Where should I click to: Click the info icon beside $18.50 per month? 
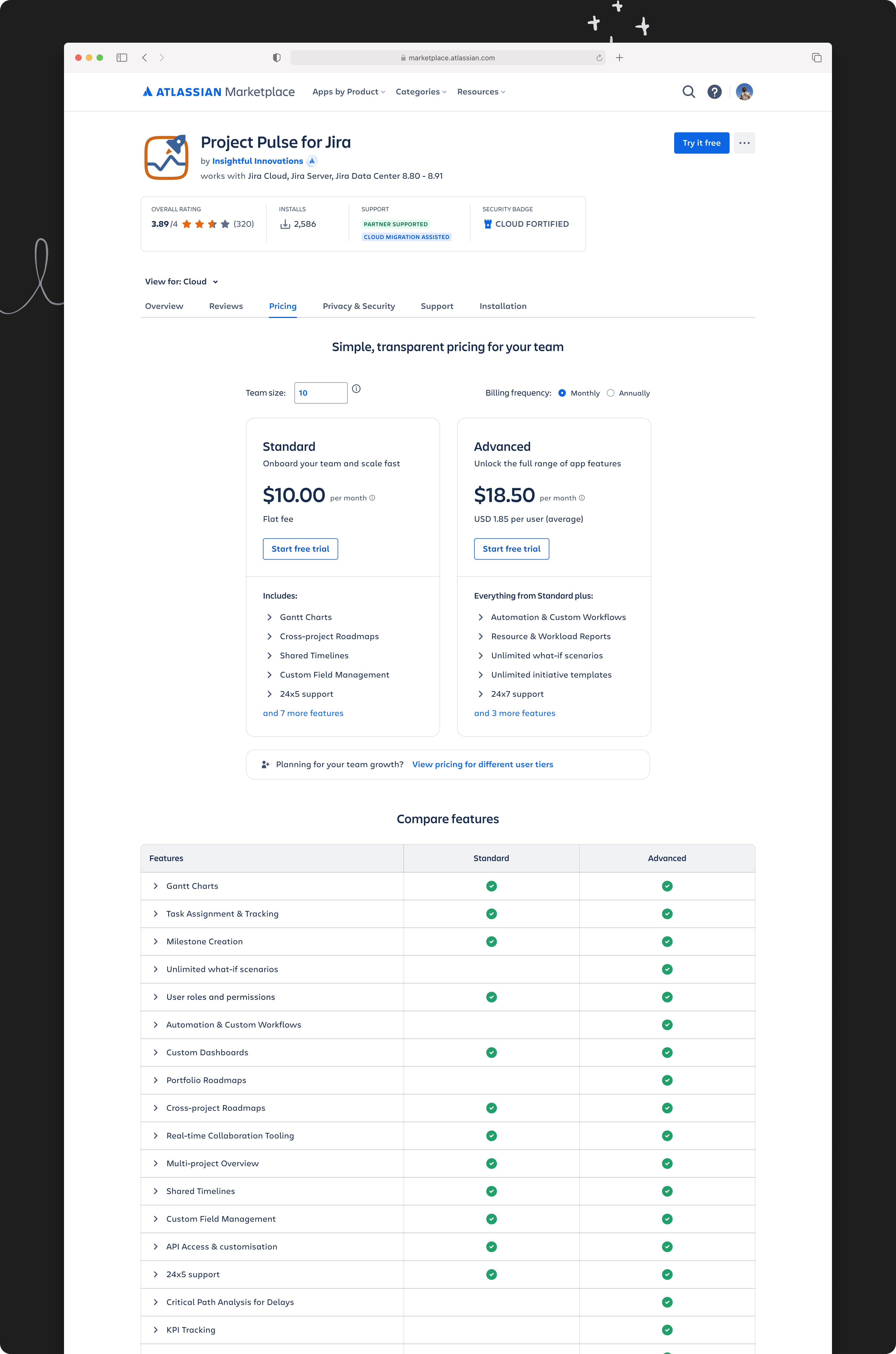click(x=582, y=498)
